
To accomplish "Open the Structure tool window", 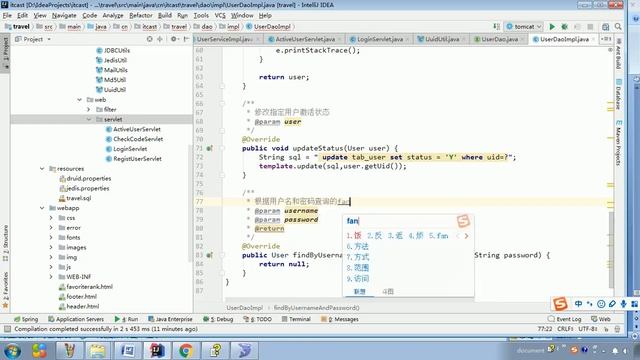I will 5,243.
